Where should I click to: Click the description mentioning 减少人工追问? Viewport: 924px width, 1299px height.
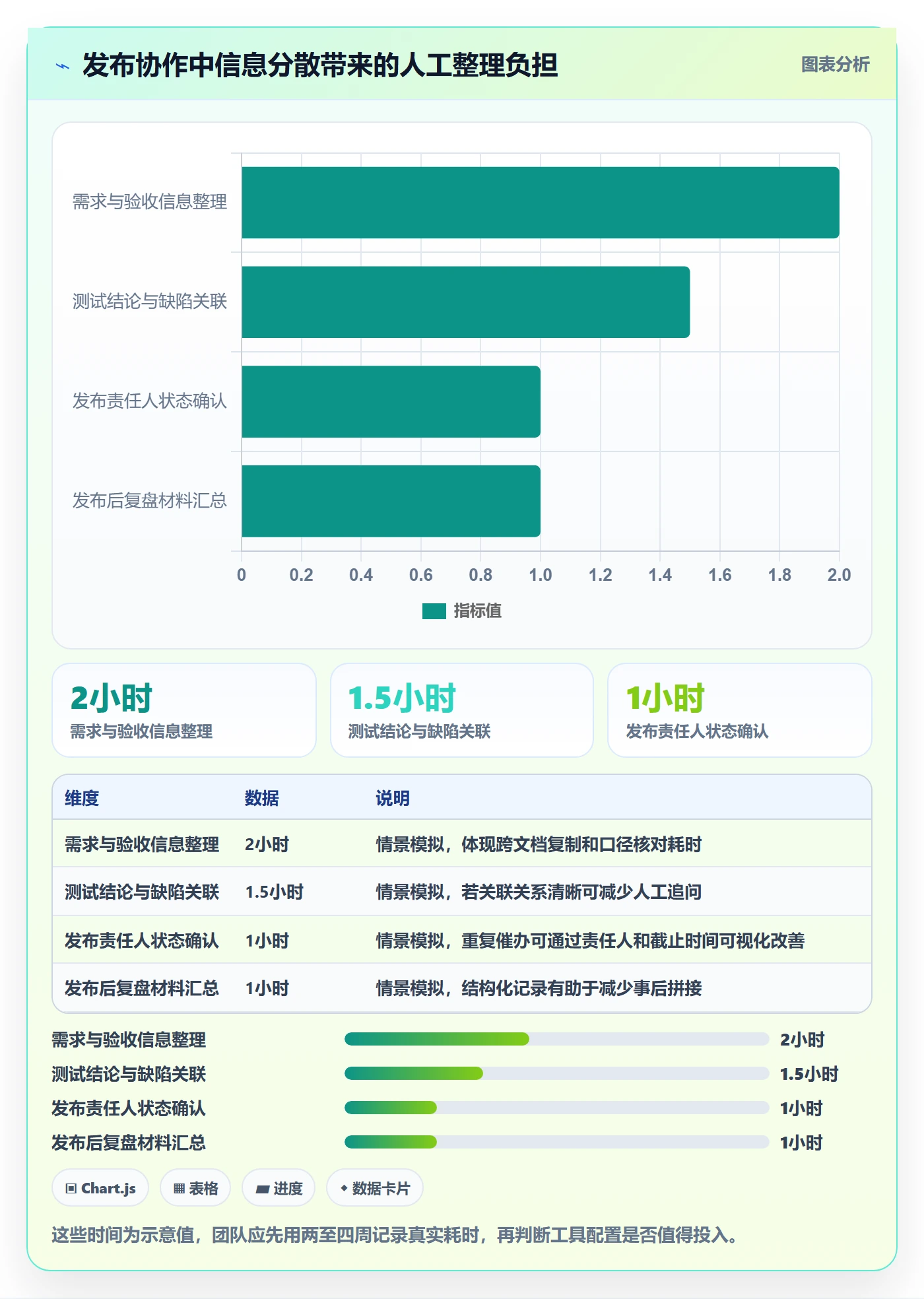click(539, 892)
